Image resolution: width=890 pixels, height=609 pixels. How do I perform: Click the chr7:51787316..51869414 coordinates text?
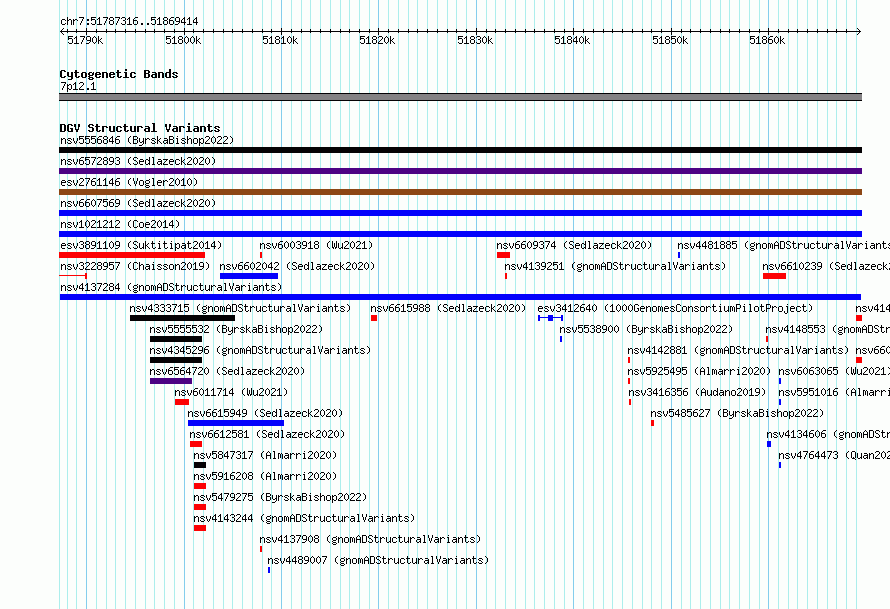pyautogui.click(x=129, y=21)
